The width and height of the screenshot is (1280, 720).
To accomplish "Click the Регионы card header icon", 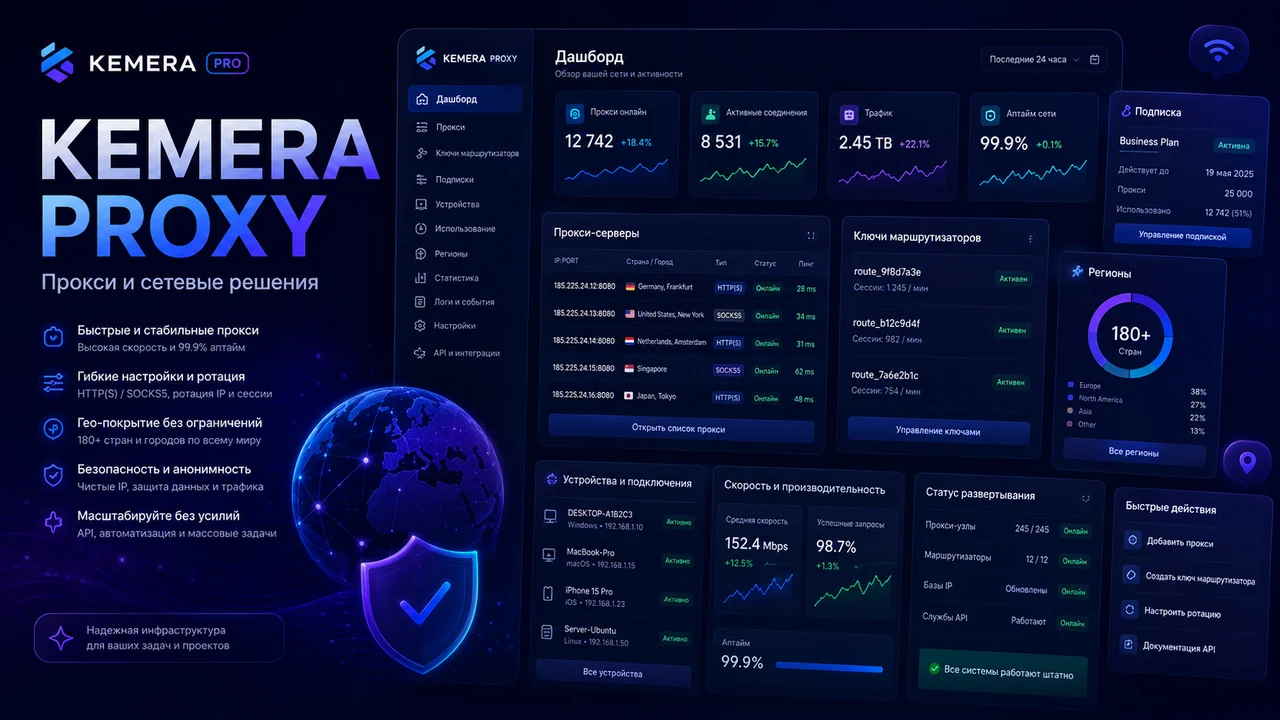I will click(1077, 271).
